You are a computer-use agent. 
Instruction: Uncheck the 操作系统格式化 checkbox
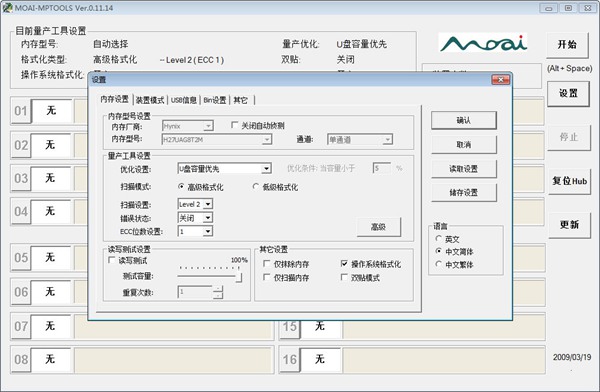click(x=344, y=263)
